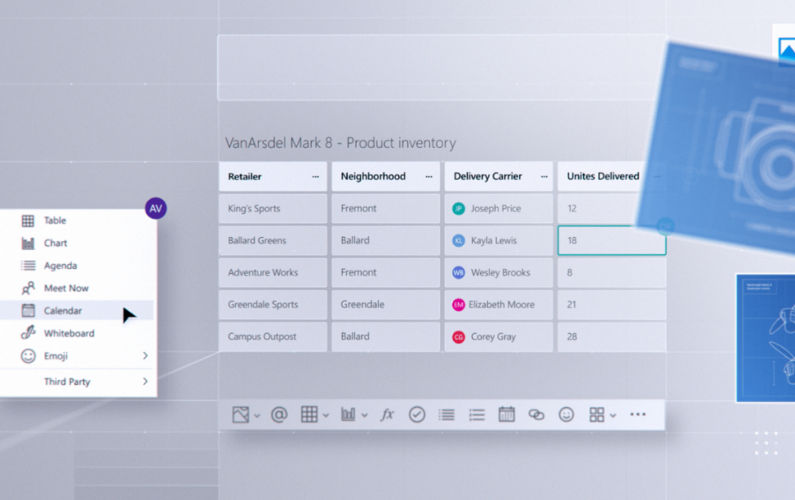Click the Unites Delivered column header
The height and width of the screenshot is (500, 795).
pos(603,176)
